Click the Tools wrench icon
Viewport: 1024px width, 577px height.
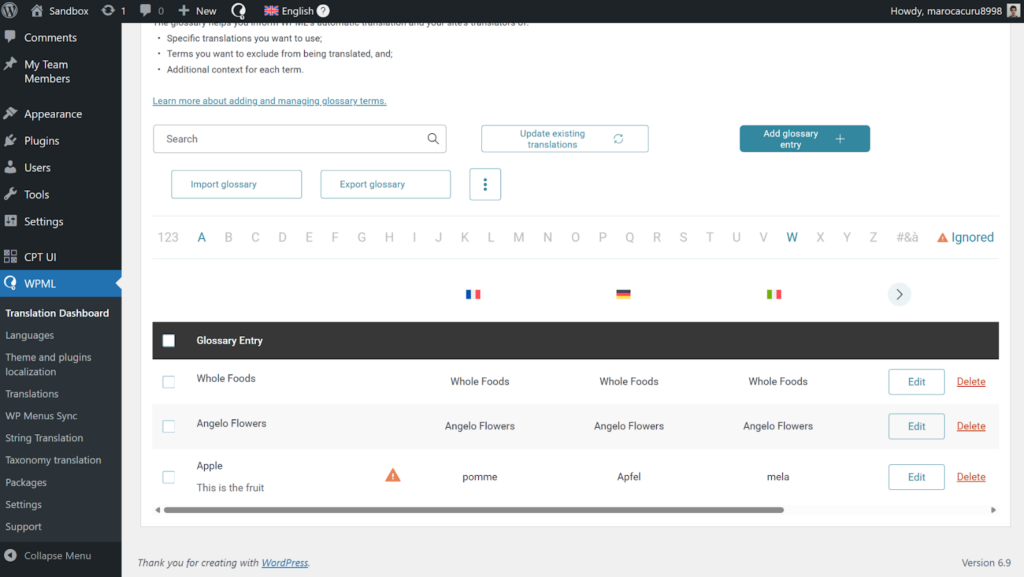click(x=10, y=194)
